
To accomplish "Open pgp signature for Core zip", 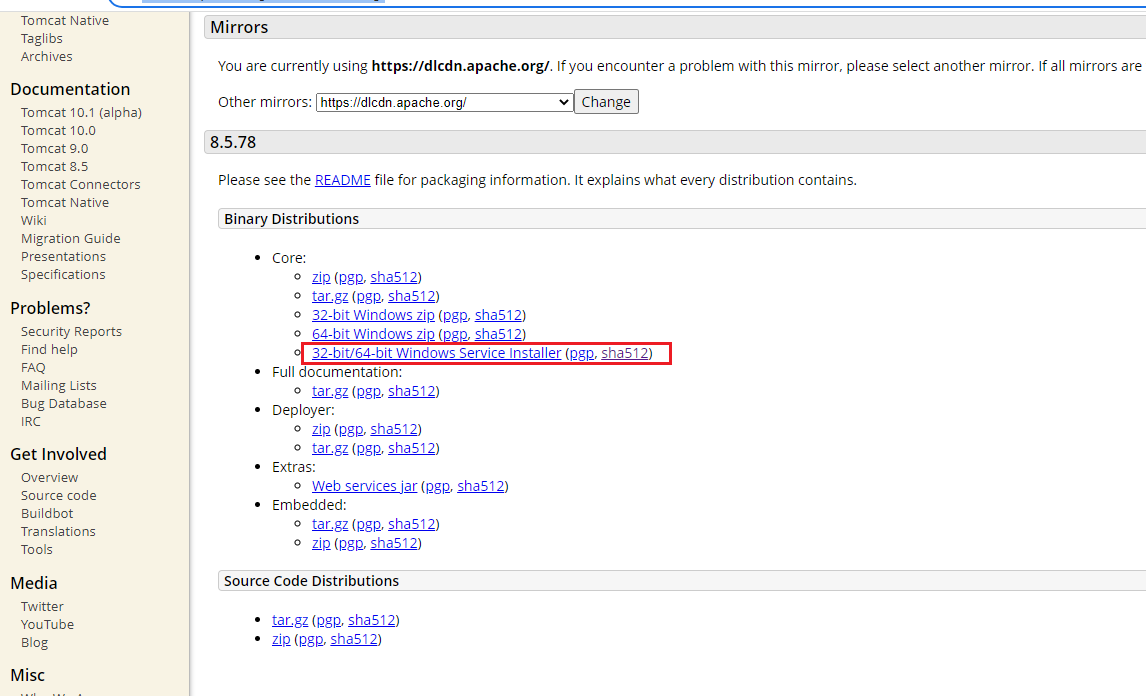I will [351, 277].
